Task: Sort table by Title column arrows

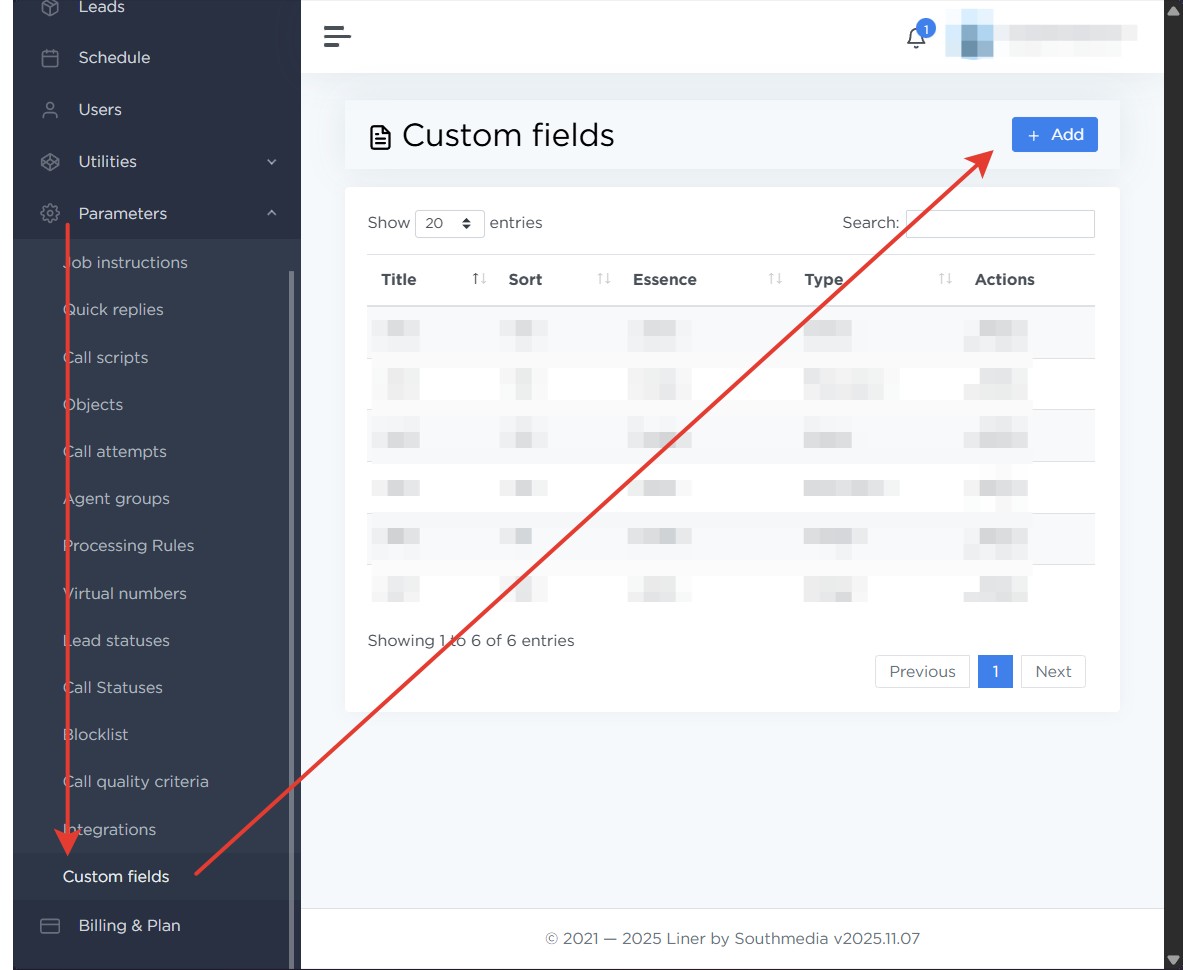Action: (x=479, y=279)
